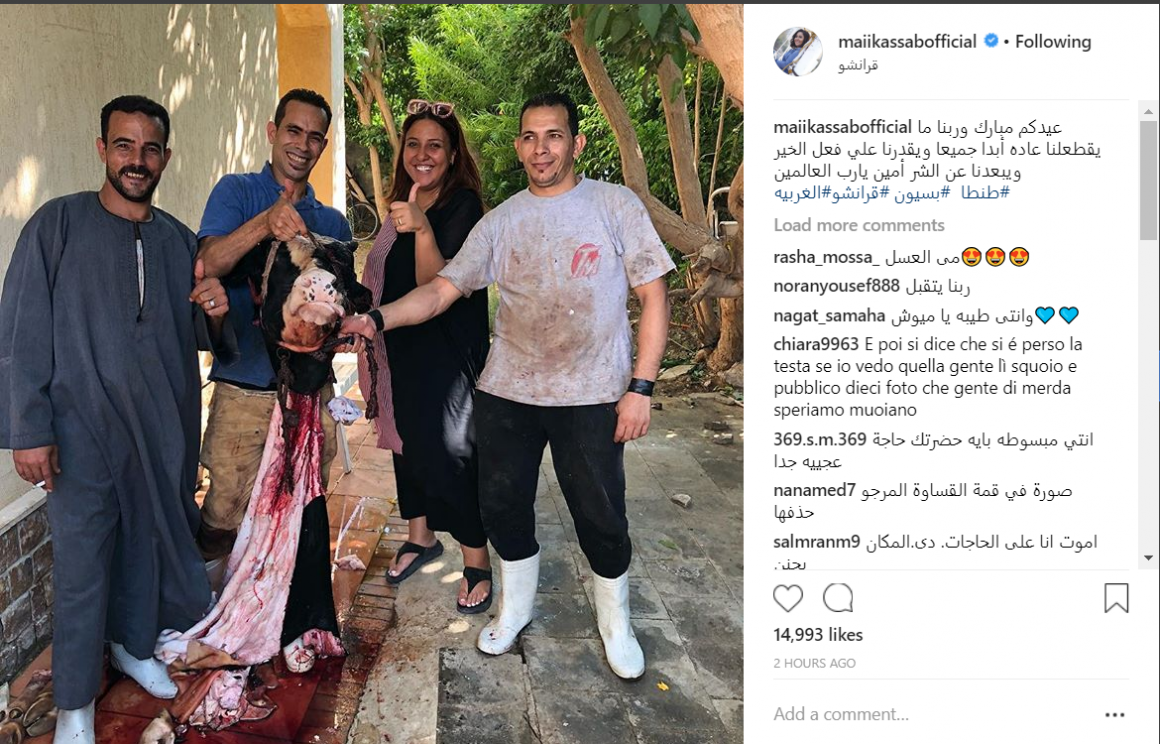Like the post with heart icon
Viewport: 1160px width, 744px height.
[788, 598]
